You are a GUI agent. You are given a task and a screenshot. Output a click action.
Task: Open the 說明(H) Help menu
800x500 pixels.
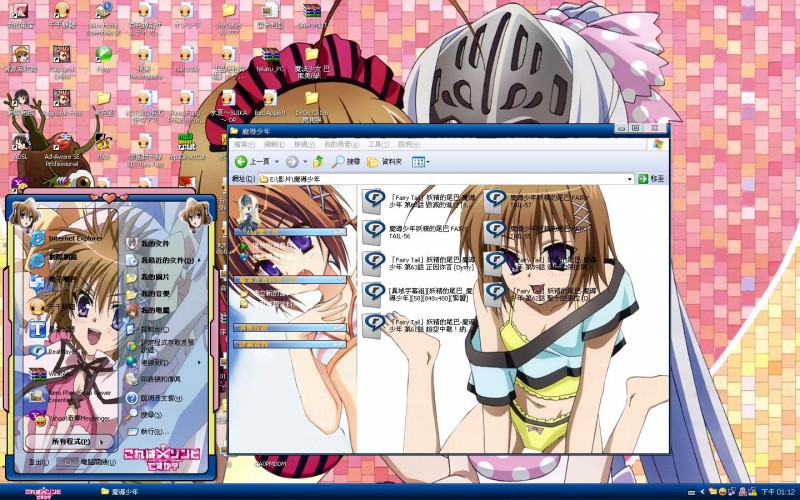coord(408,144)
